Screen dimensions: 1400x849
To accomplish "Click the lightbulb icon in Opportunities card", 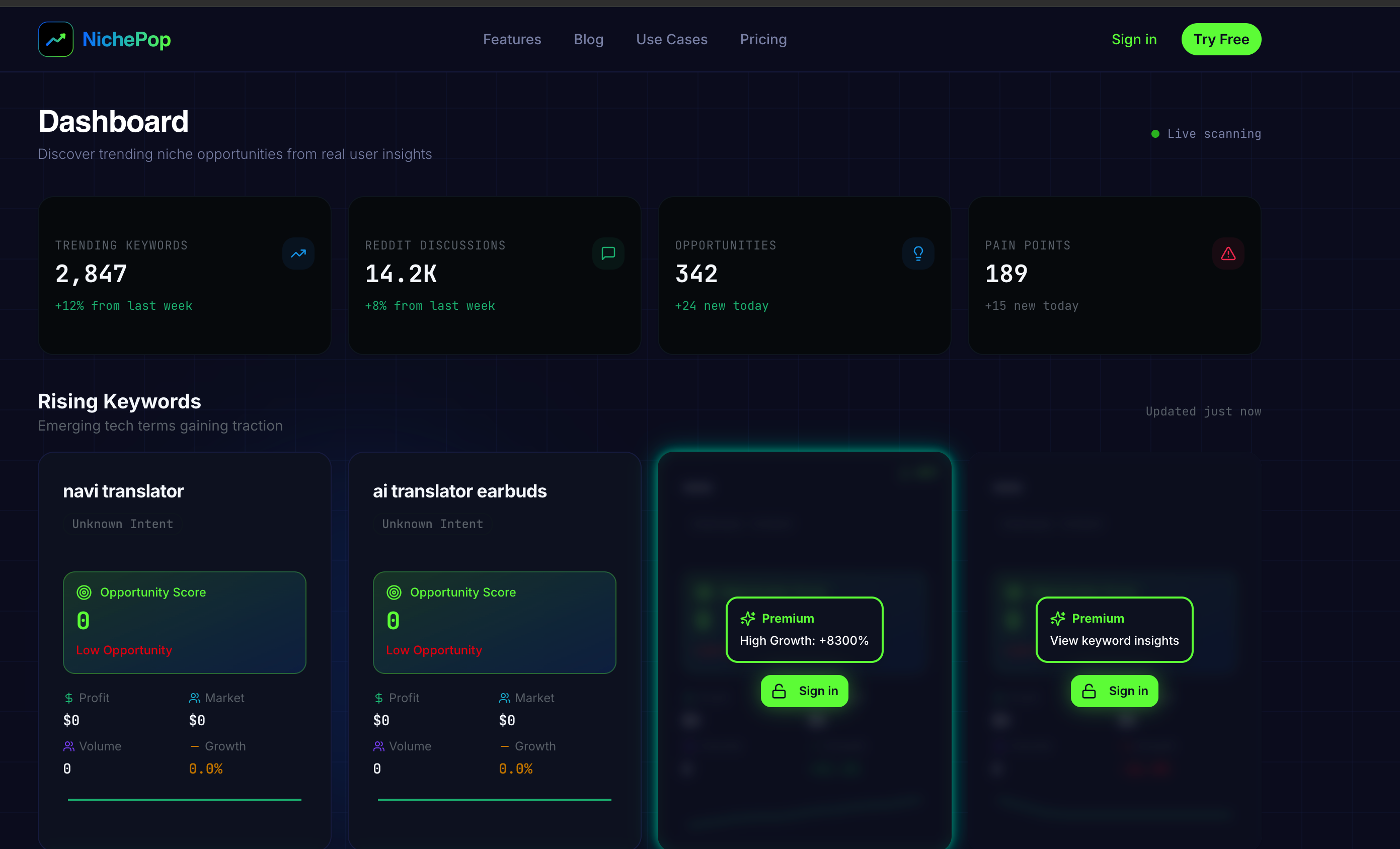I will tap(918, 253).
